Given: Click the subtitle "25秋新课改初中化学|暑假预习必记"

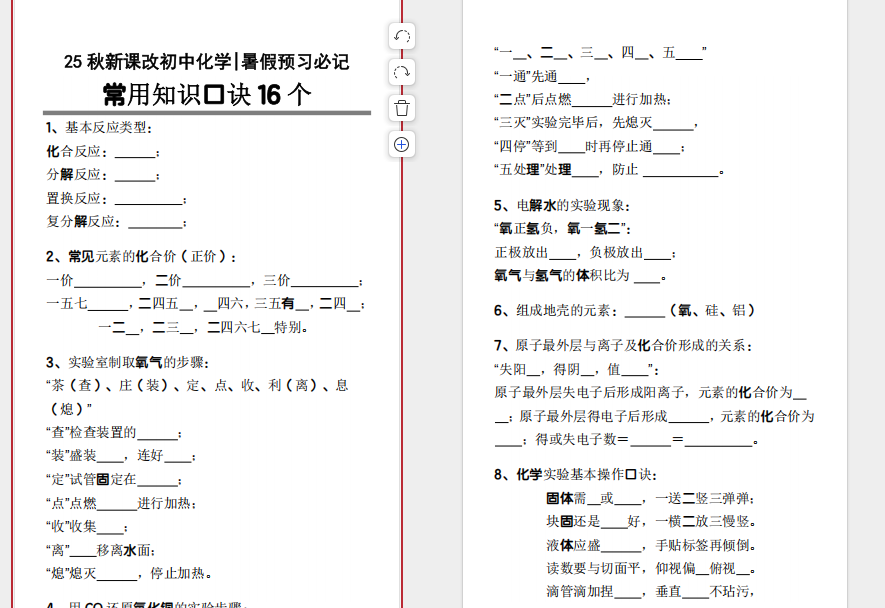Looking at the screenshot, I should [207, 63].
